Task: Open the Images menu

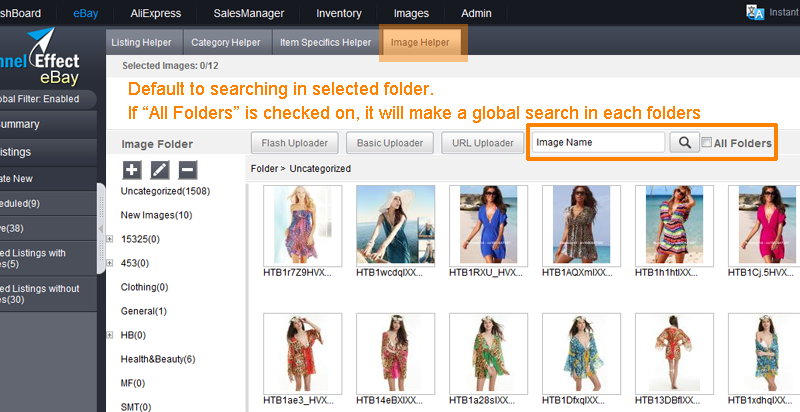Action: tap(411, 13)
